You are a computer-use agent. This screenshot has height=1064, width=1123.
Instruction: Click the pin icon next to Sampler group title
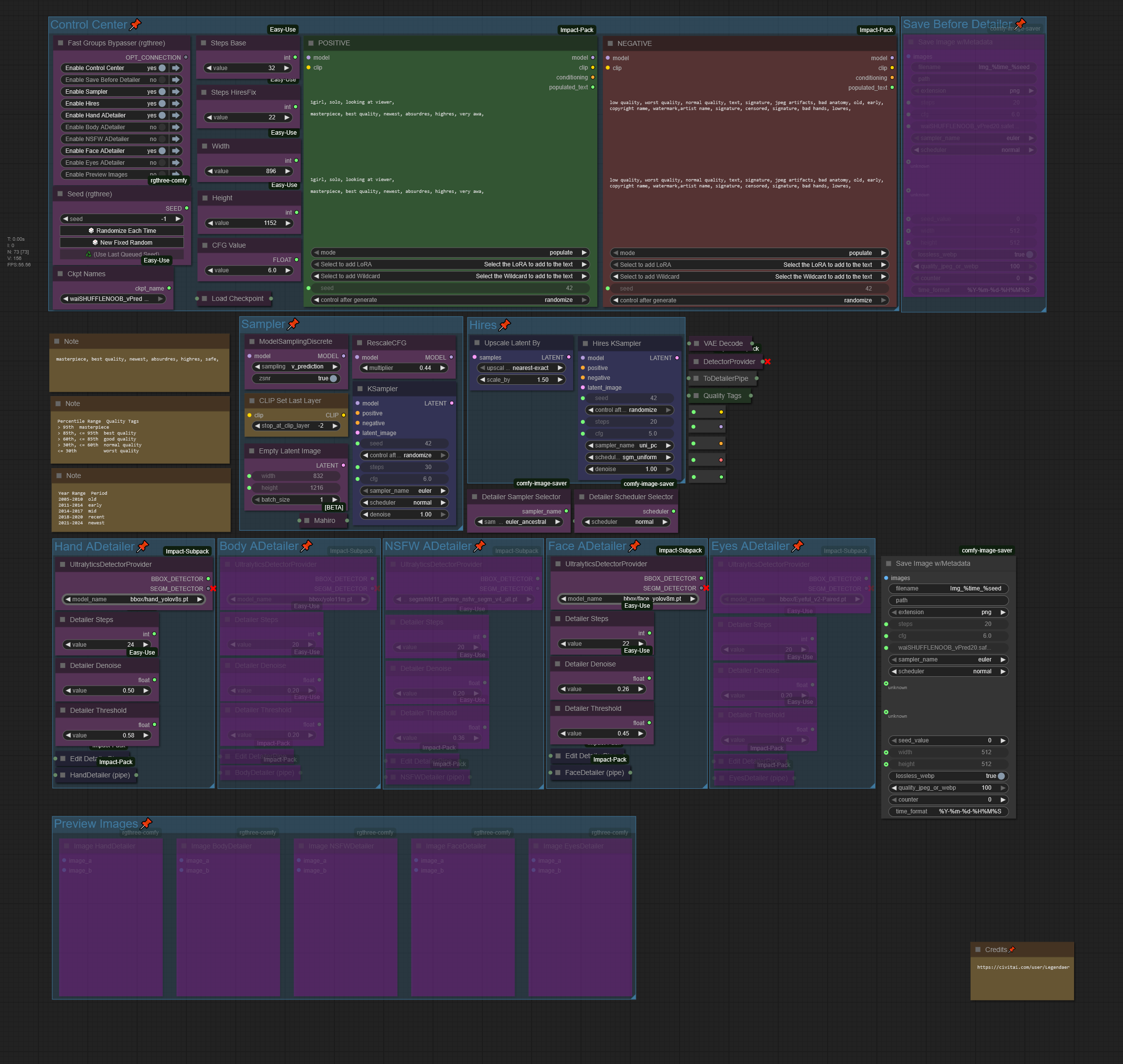click(x=292, y=324)
